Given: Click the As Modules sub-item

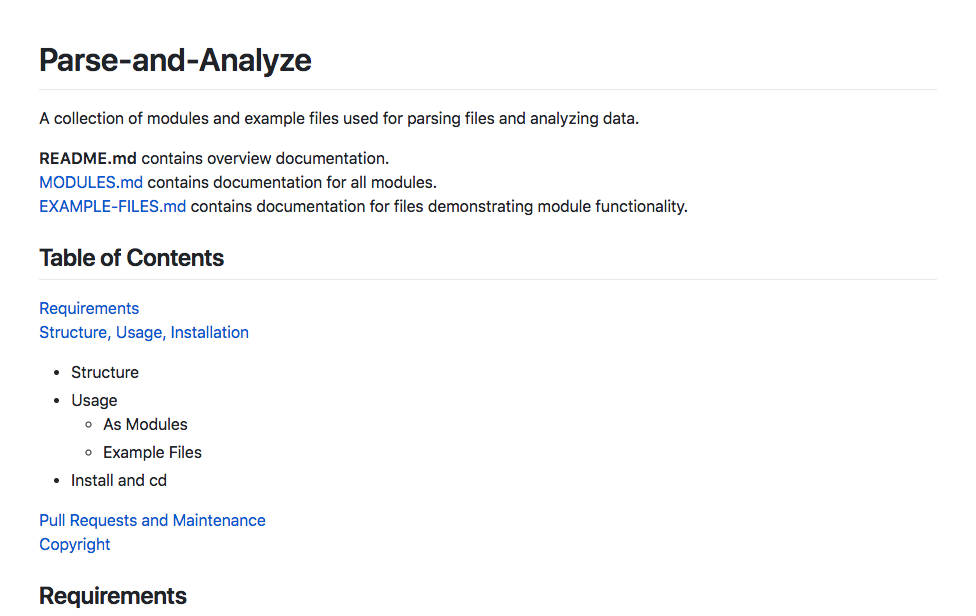Looking at the screenshot, I should [x=145, y=424].
